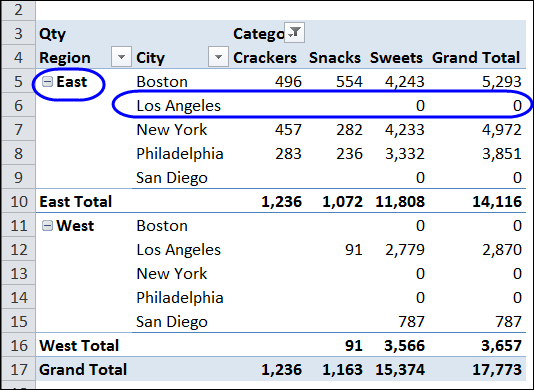Select the Crackers column header cell
This screenshot has height=390, width=534.
point(265,58)
